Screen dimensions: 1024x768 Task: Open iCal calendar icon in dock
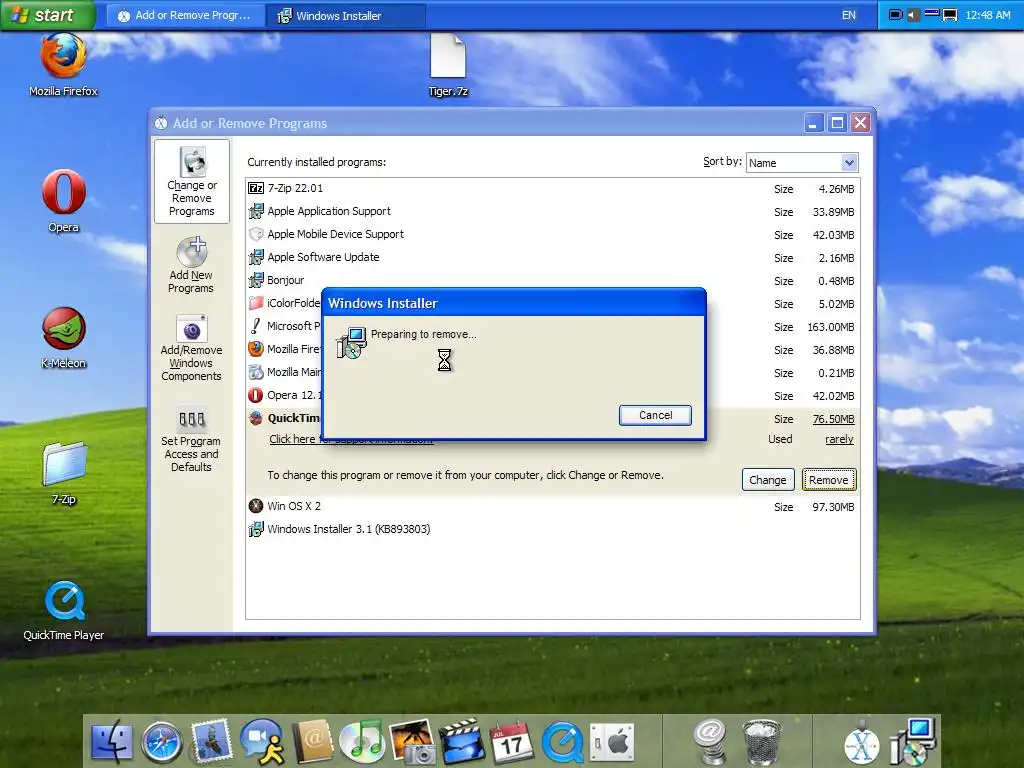pos(512,743)
